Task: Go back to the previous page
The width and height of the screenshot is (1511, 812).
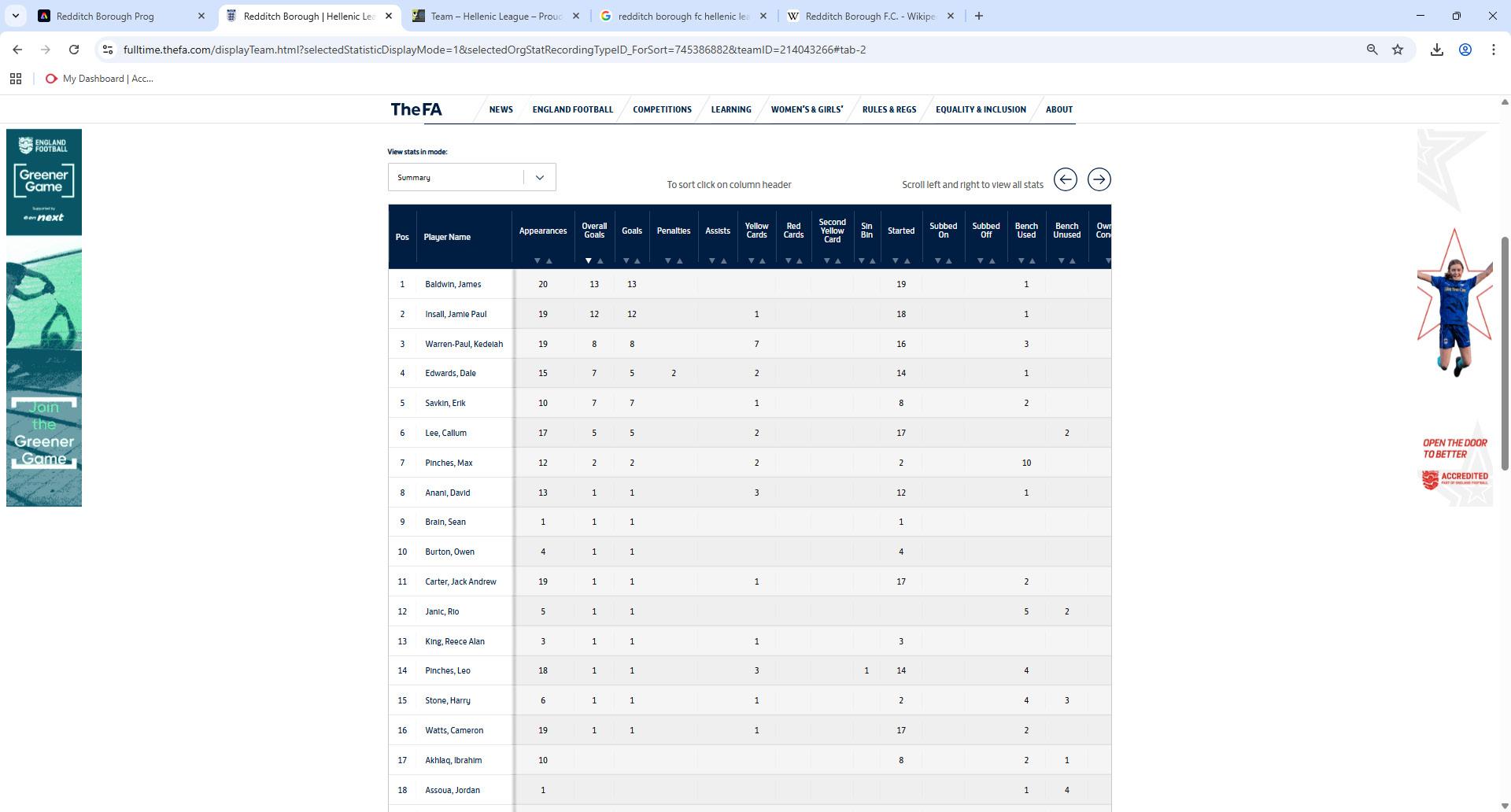Action: pos(17,50)
